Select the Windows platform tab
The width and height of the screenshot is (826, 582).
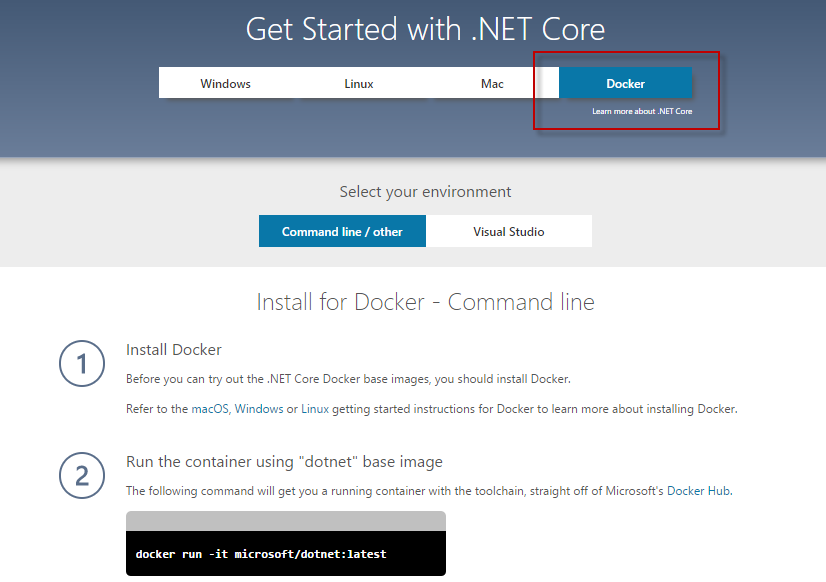[225, 83]
